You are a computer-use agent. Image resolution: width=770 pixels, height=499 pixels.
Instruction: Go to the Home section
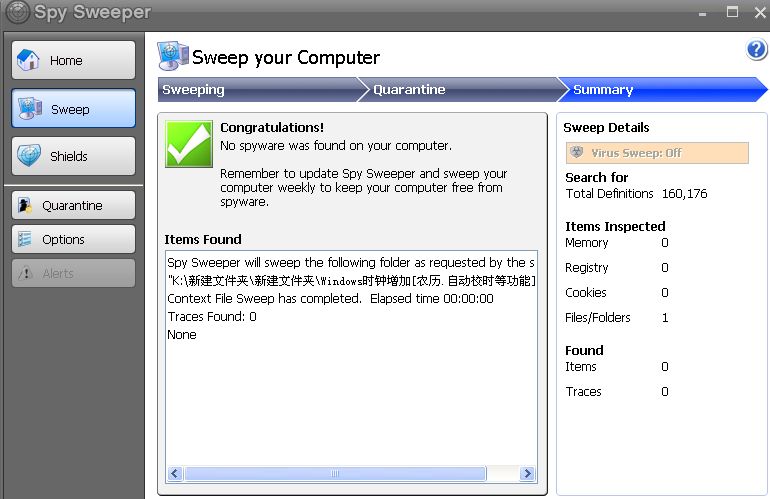coord(73,60)
